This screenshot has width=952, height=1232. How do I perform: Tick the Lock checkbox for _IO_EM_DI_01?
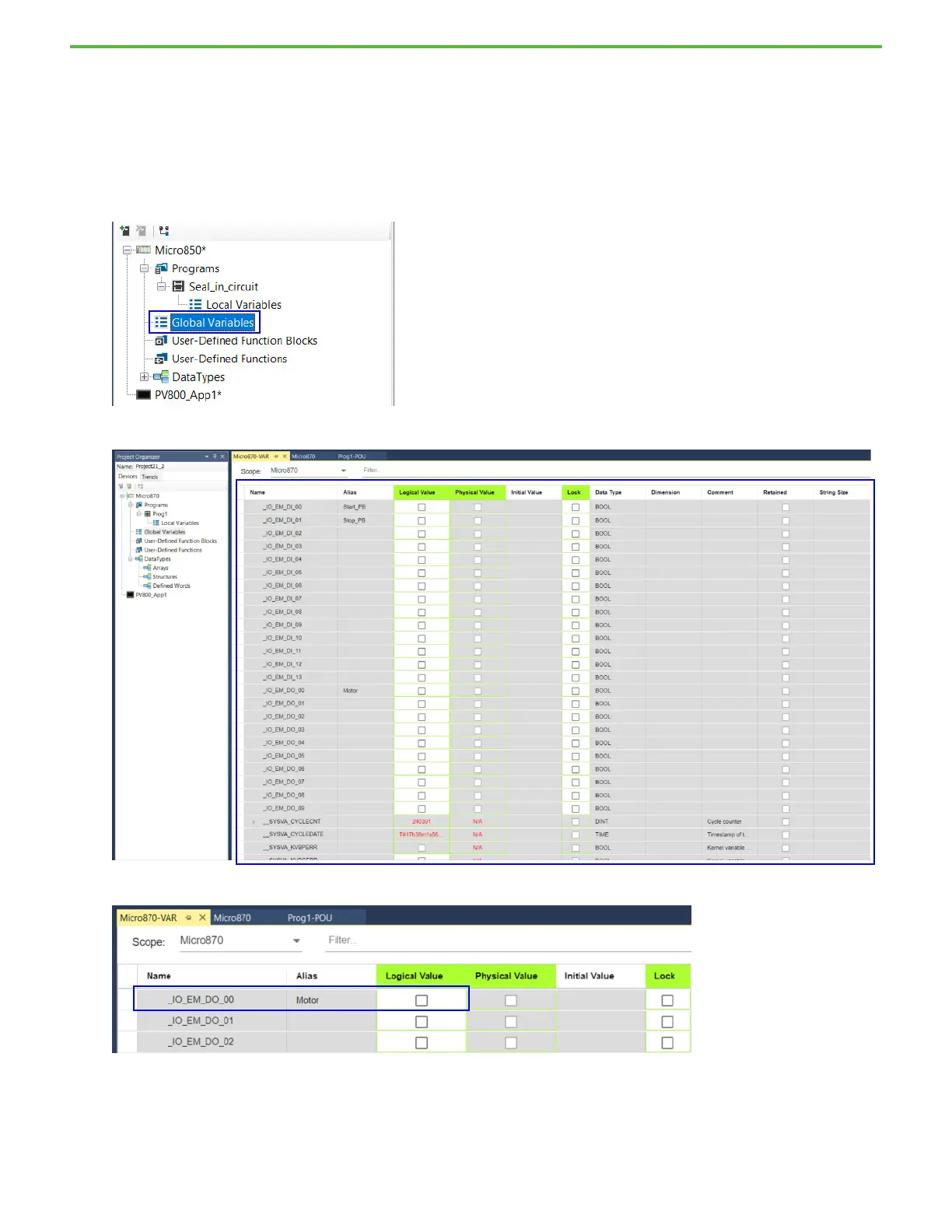click(x=576, y=520)
